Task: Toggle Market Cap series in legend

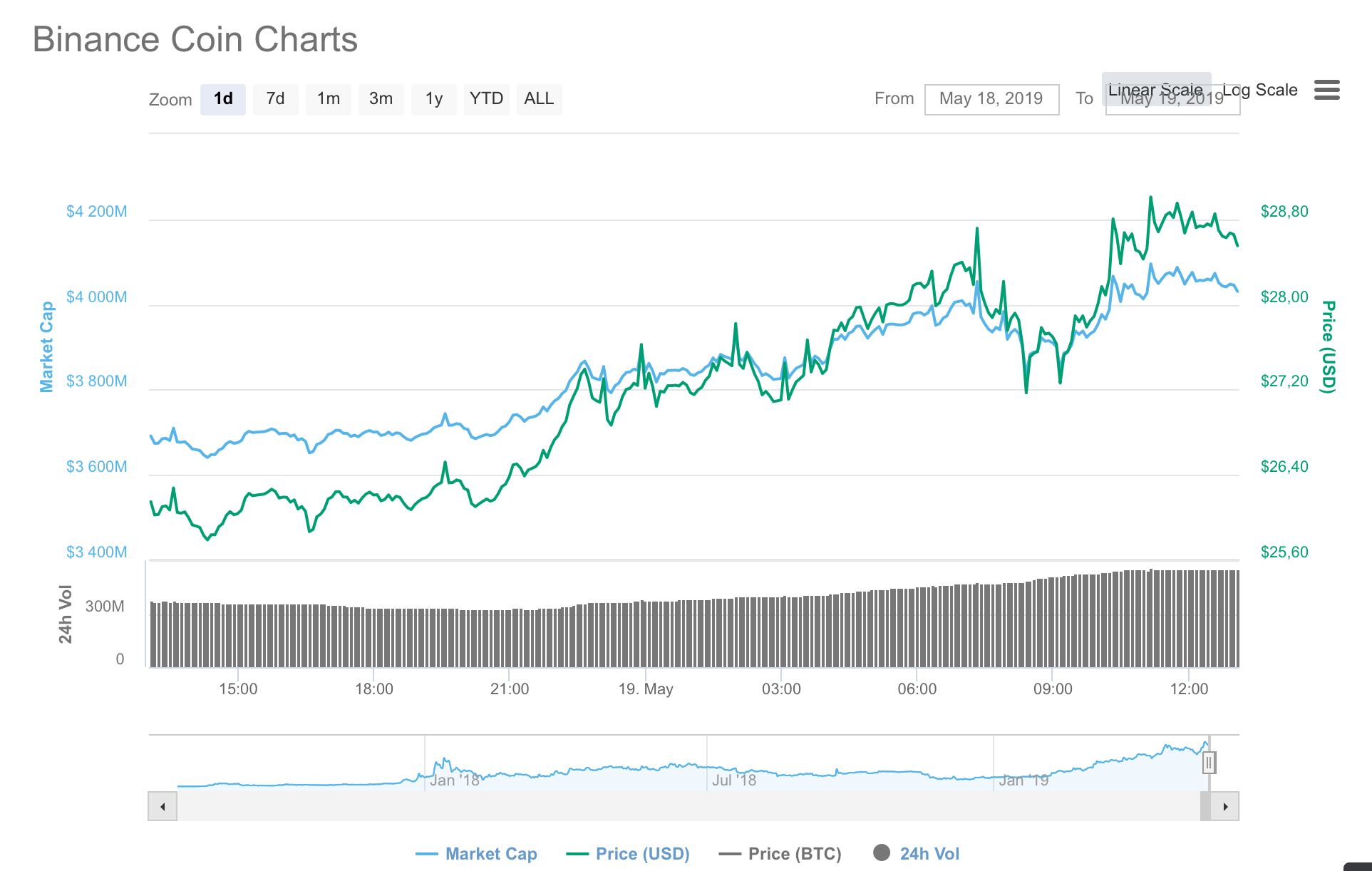Action: pyautogui.click(x=476, y=853)
